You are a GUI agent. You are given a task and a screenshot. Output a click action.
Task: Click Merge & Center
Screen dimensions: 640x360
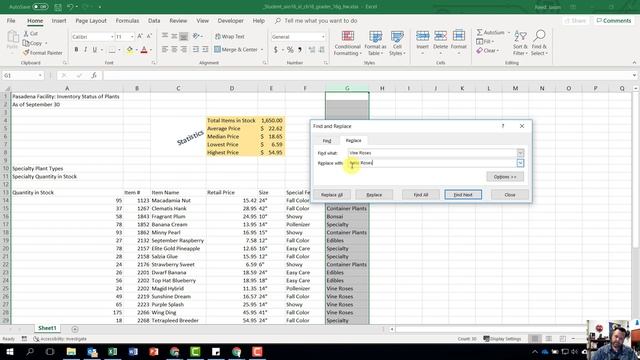pos(236,49)
